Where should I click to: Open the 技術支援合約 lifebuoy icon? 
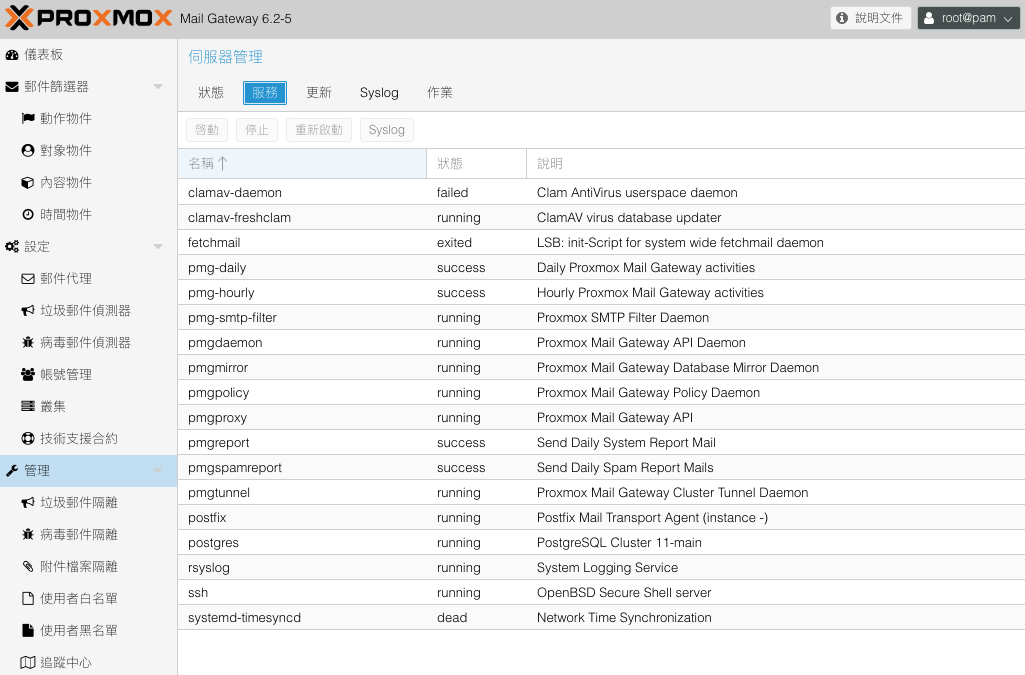[27, 439]
